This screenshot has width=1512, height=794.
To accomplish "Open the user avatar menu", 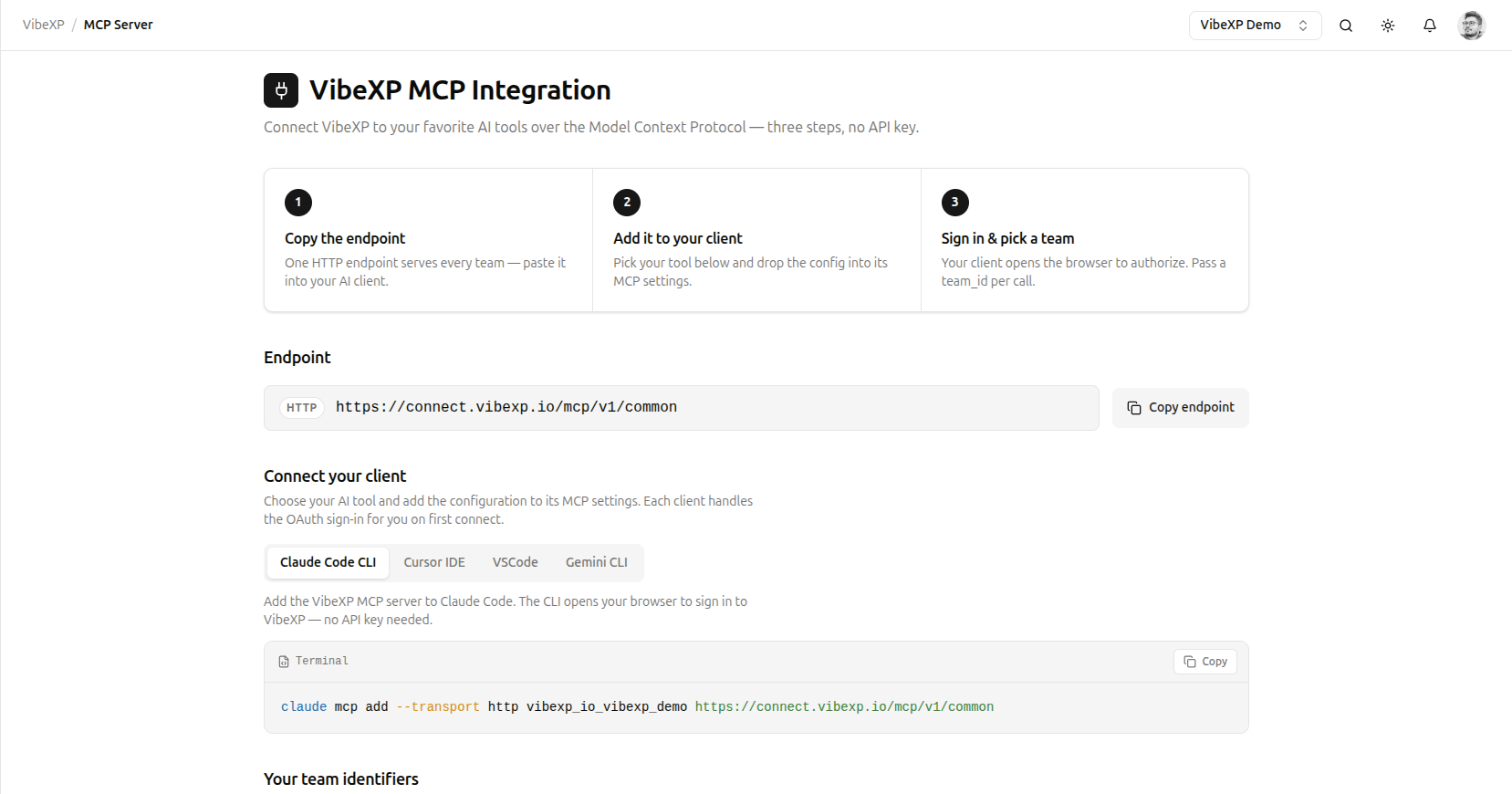I will coord(1471,26).
